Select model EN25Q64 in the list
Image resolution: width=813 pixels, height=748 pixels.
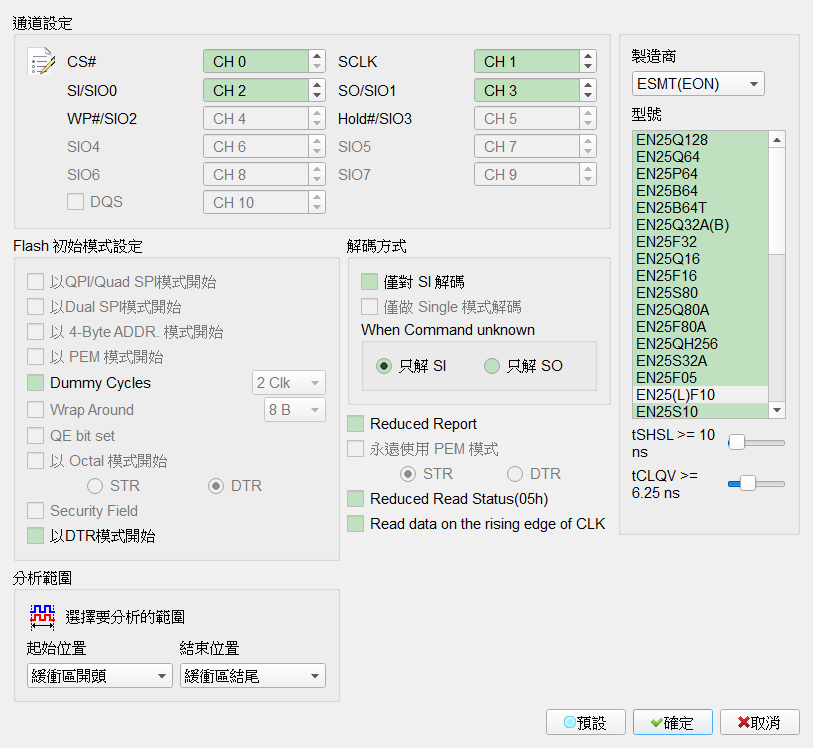coord(700,157)
